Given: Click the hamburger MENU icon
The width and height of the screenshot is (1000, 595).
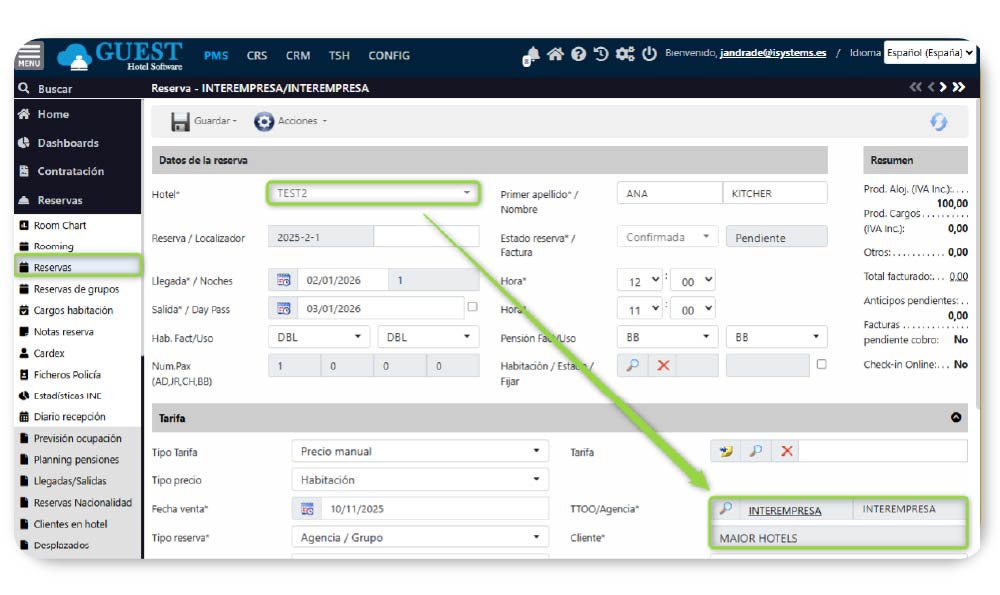Looking at the screenshot, I should (x=29, y=56).
